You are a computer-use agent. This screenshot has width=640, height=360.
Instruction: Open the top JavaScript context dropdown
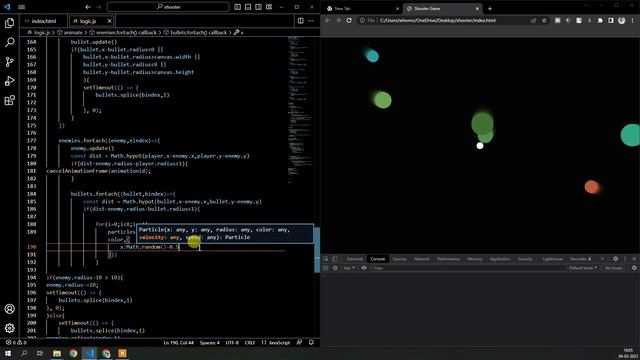349,268
